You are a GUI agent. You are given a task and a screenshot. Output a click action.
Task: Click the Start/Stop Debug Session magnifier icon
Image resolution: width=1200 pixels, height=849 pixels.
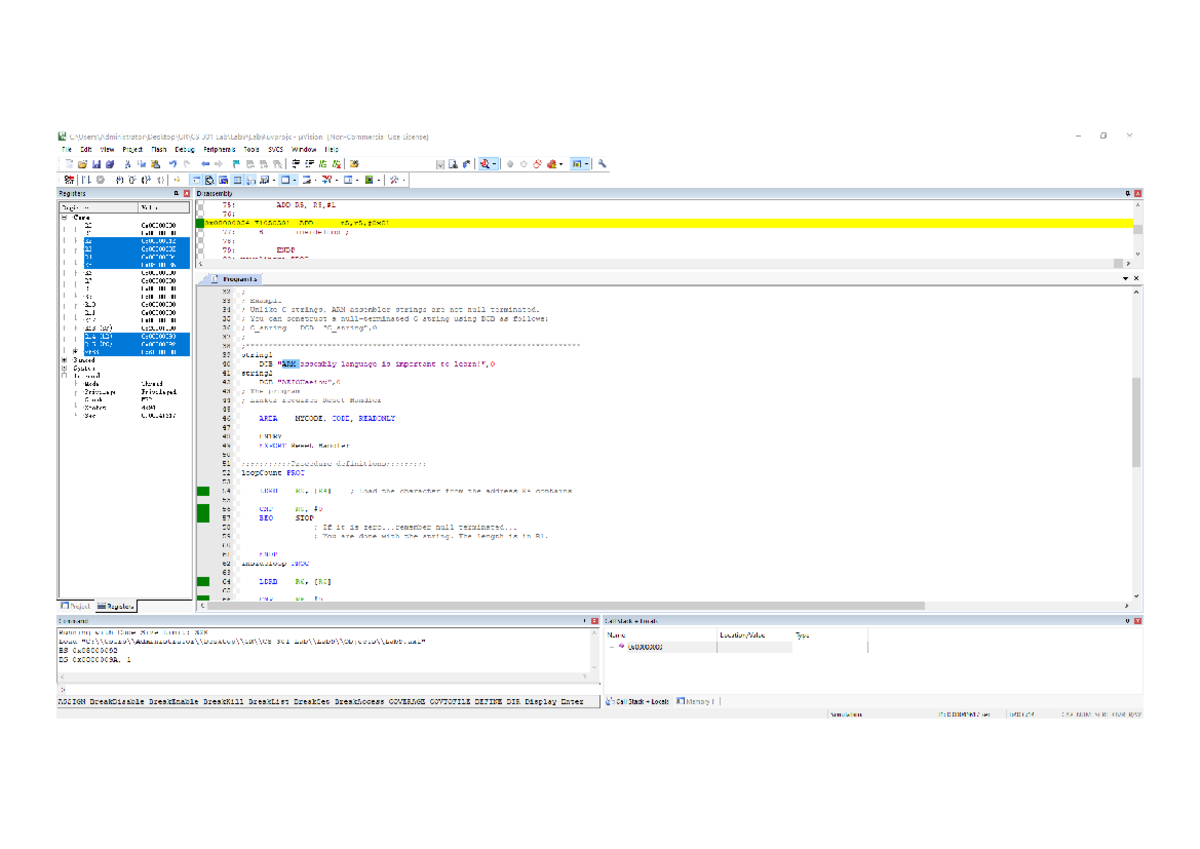[485, 164]
